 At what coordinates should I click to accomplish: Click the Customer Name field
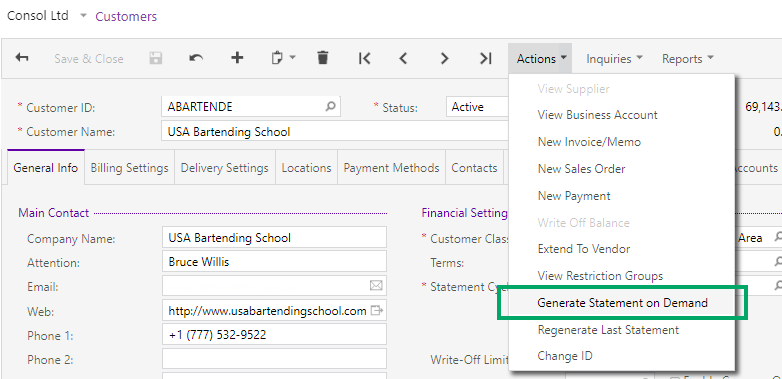coord(335,132)
